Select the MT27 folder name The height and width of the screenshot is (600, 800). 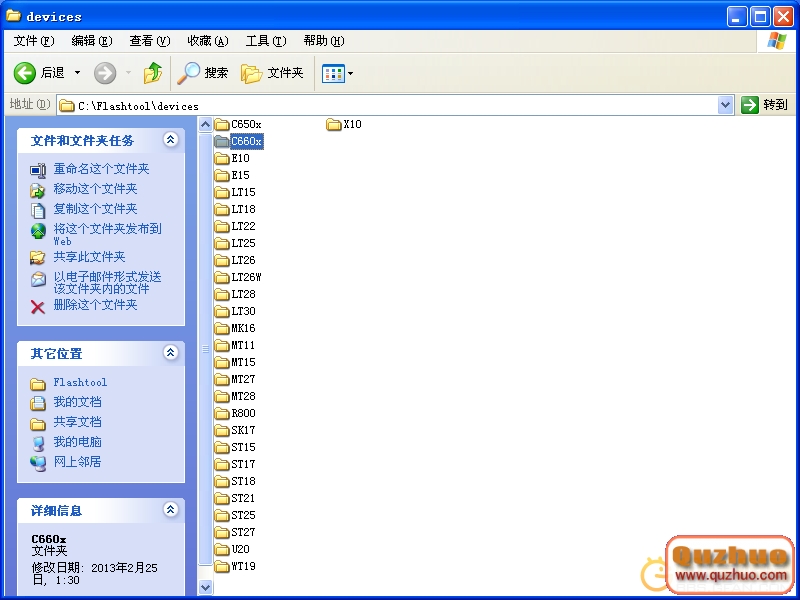click(243, 379)
